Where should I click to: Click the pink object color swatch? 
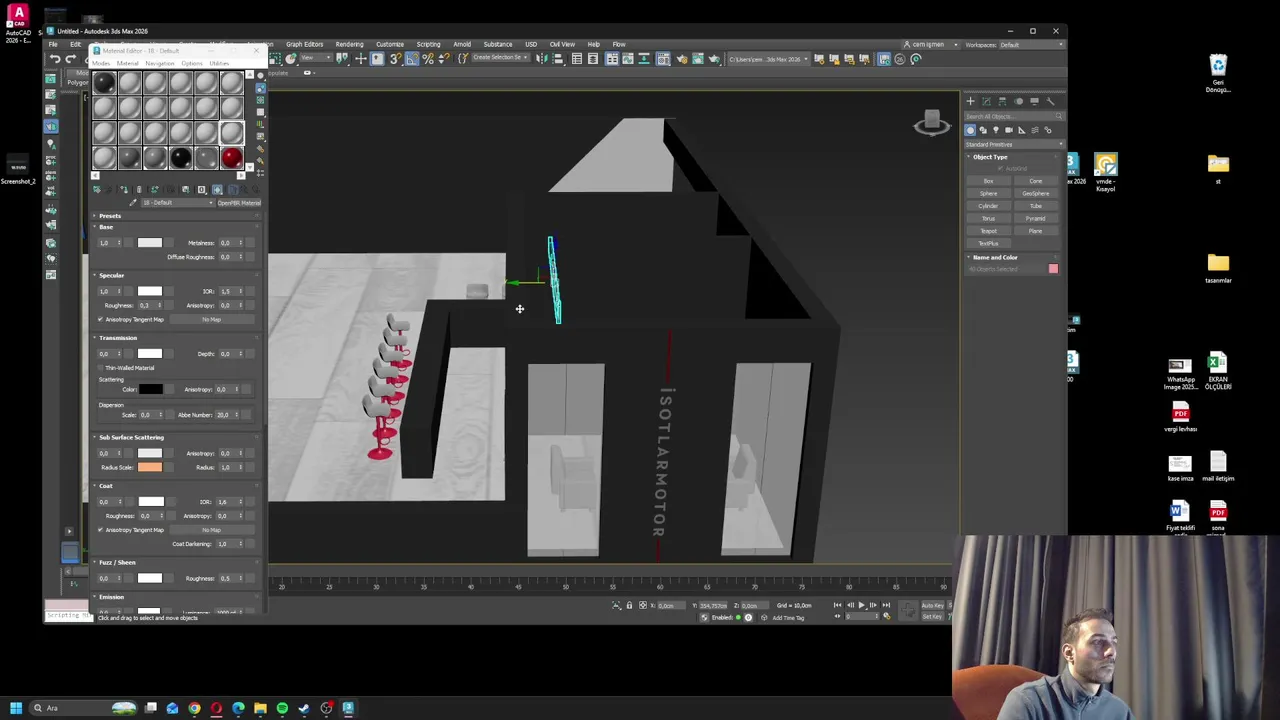(x=1053, y=269)
